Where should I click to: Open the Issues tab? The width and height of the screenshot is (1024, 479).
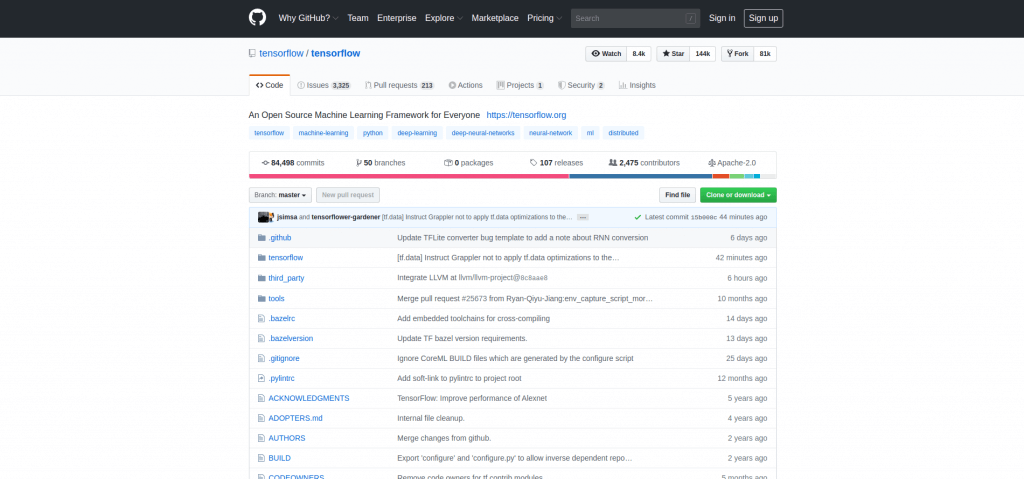(x=324, y=85)
